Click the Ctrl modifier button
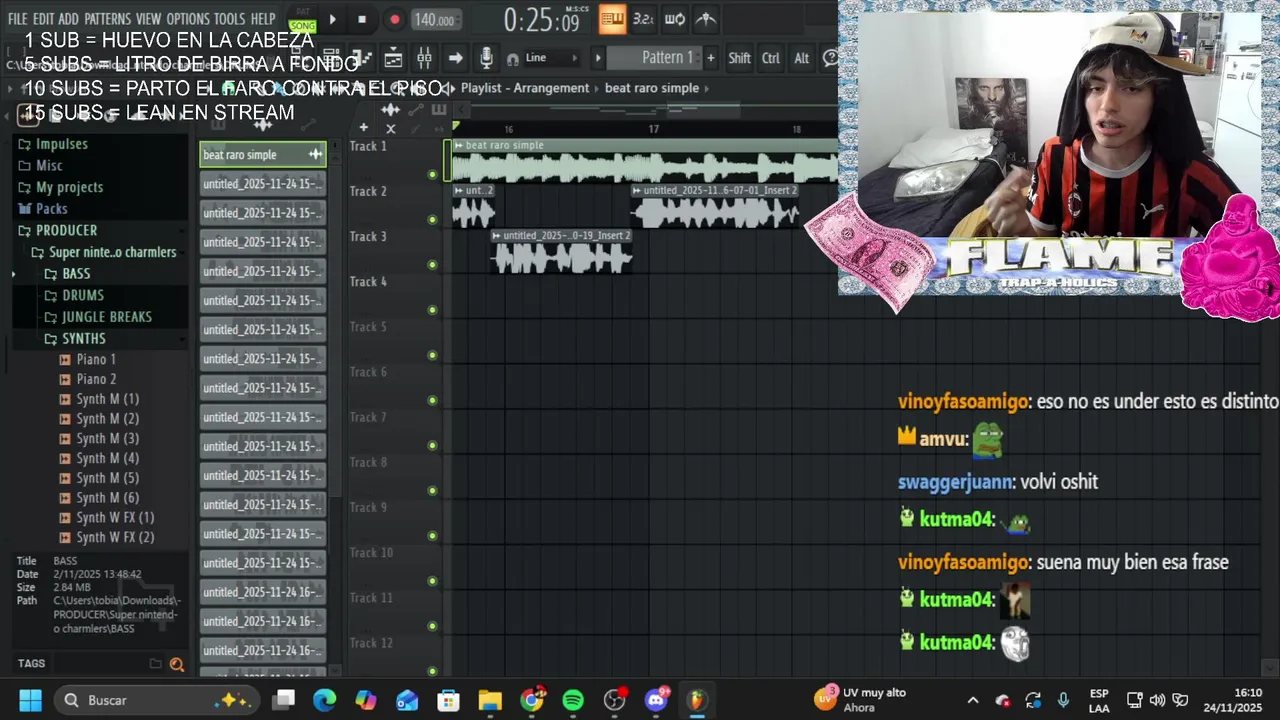The image size is (1280, 720). pyautogui.click(x=771, y=58)
